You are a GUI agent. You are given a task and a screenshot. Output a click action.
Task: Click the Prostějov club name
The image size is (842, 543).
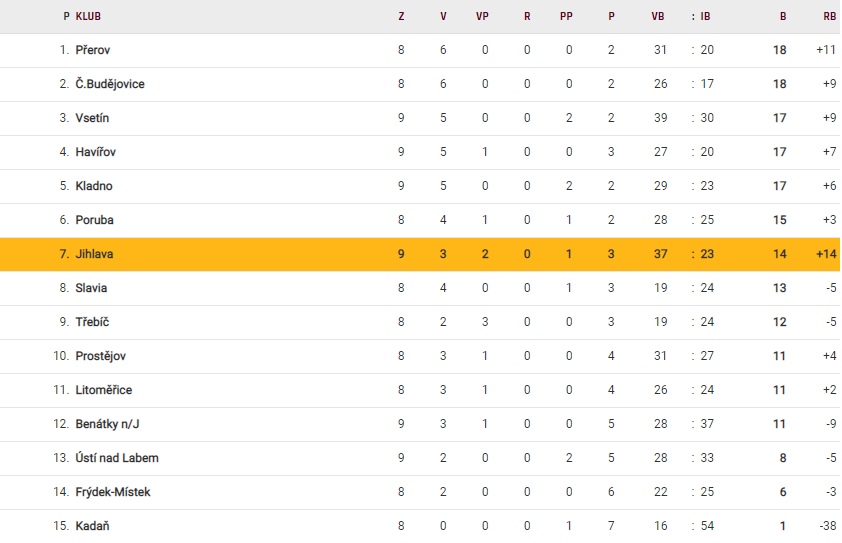(101, 356)
